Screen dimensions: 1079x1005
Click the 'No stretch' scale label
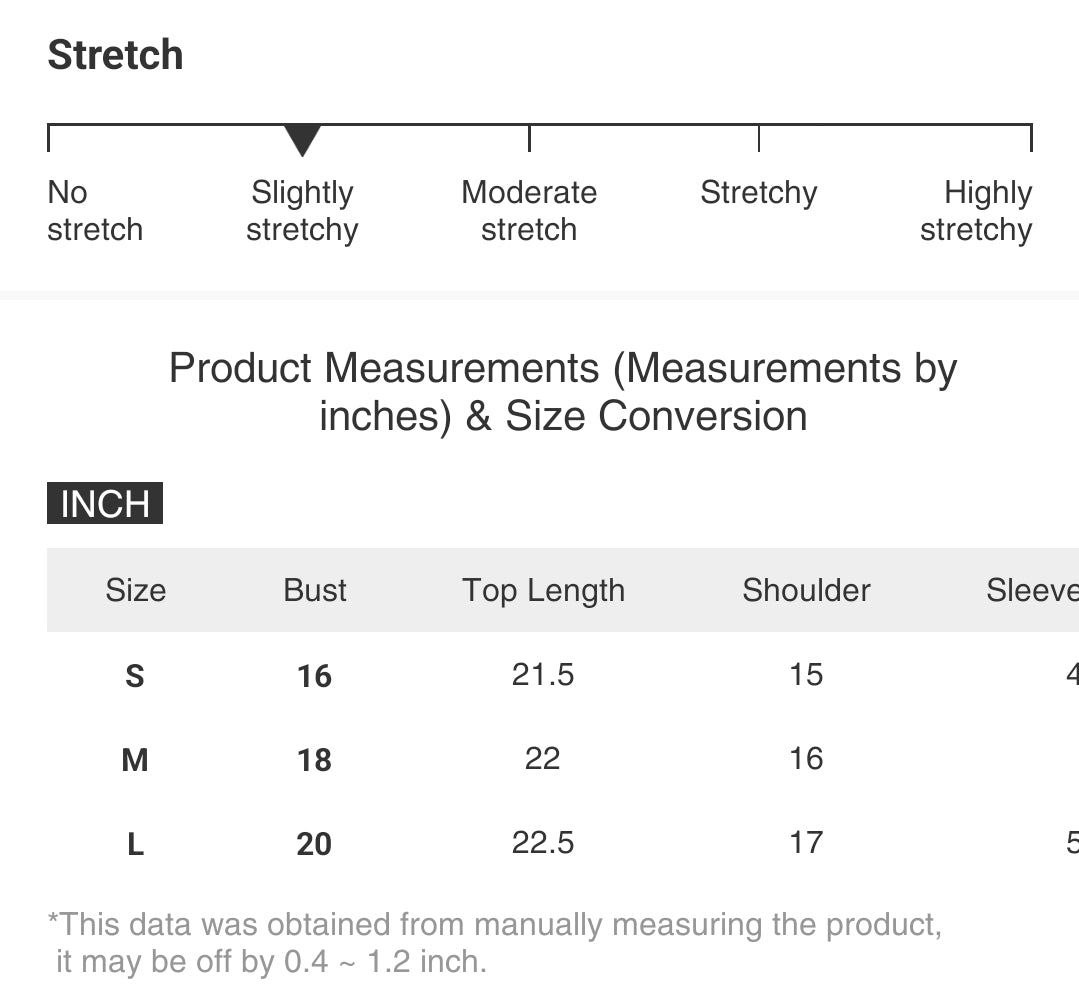[95, 211]
